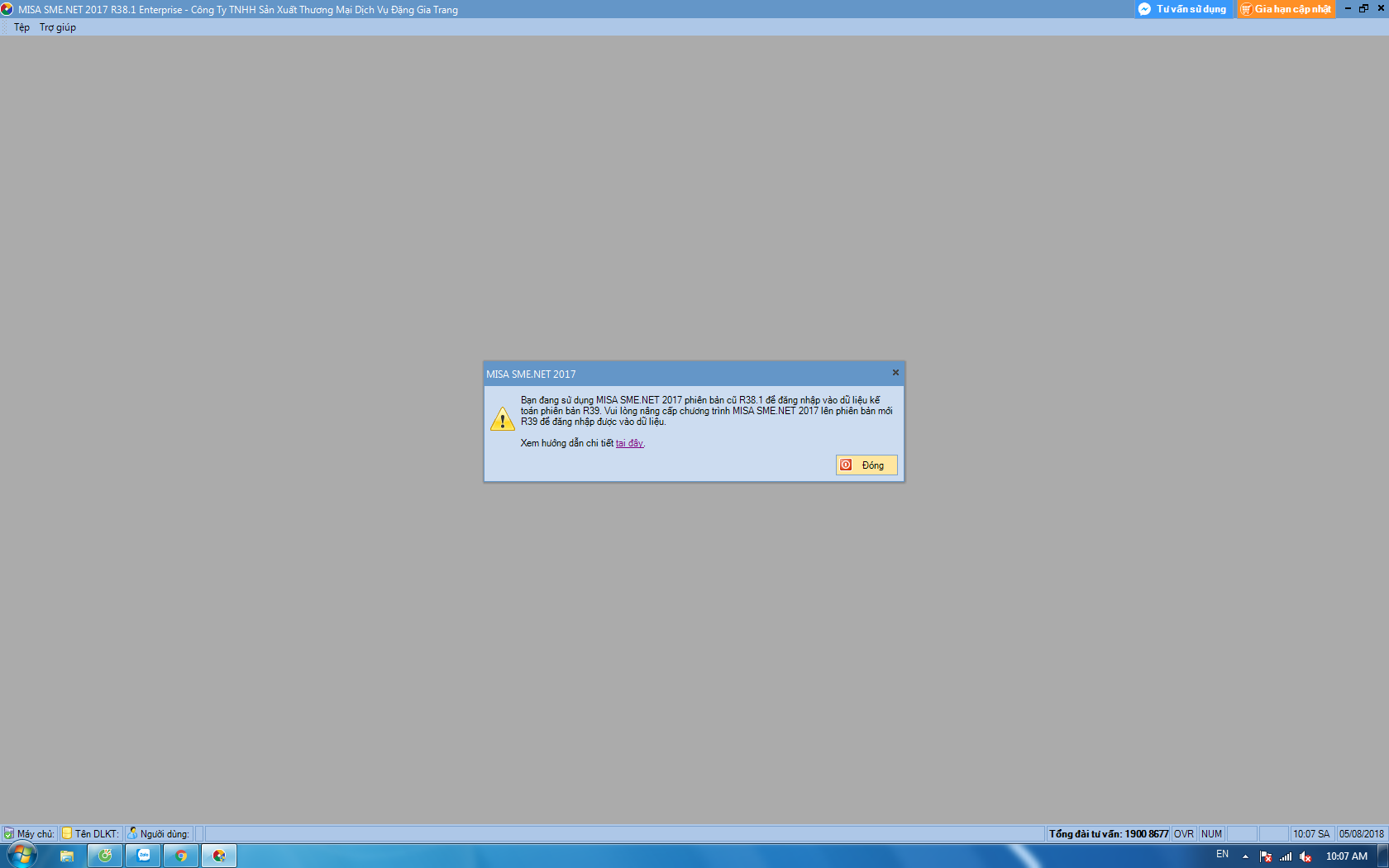This screenshot has width=1389, height=868.
Task: Open the Tệp menu
Action: 21,27
